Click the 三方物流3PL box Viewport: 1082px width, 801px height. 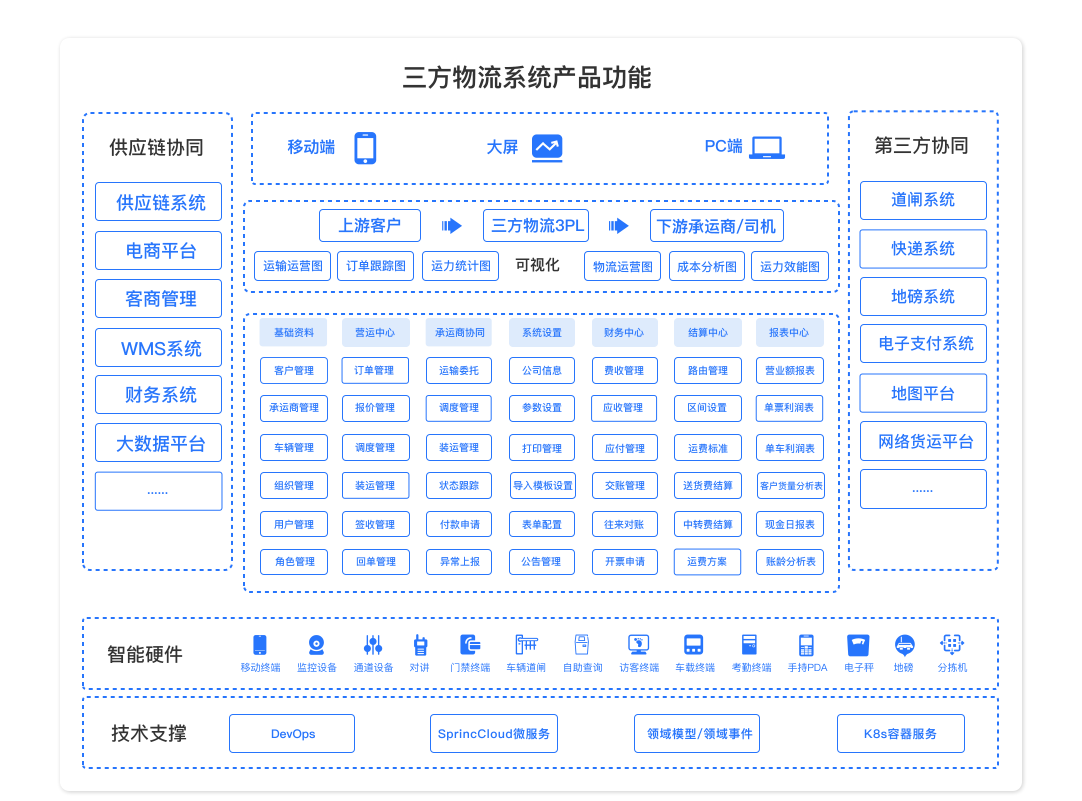536,226
